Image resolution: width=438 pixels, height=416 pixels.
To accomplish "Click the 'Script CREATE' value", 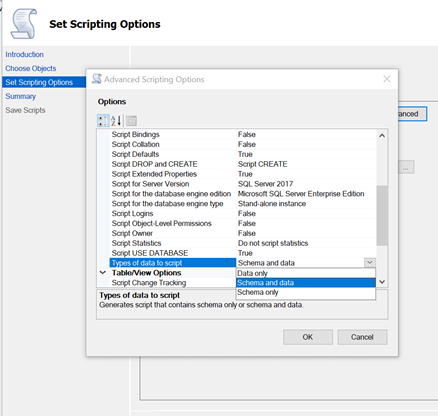I will click(x=263, y=164).
